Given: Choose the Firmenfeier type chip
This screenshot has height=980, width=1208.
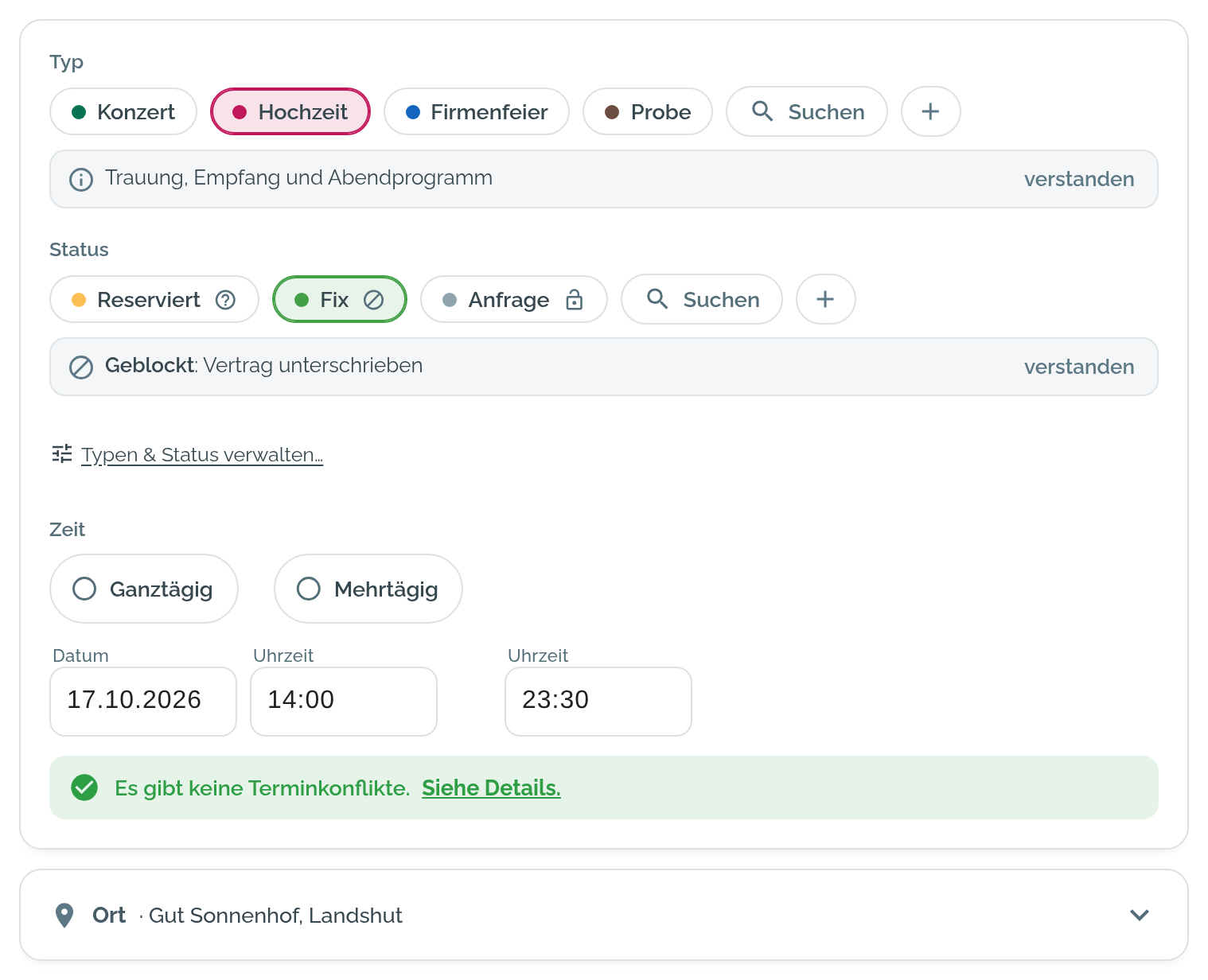Looking at the screenshot, I should 477,111.
